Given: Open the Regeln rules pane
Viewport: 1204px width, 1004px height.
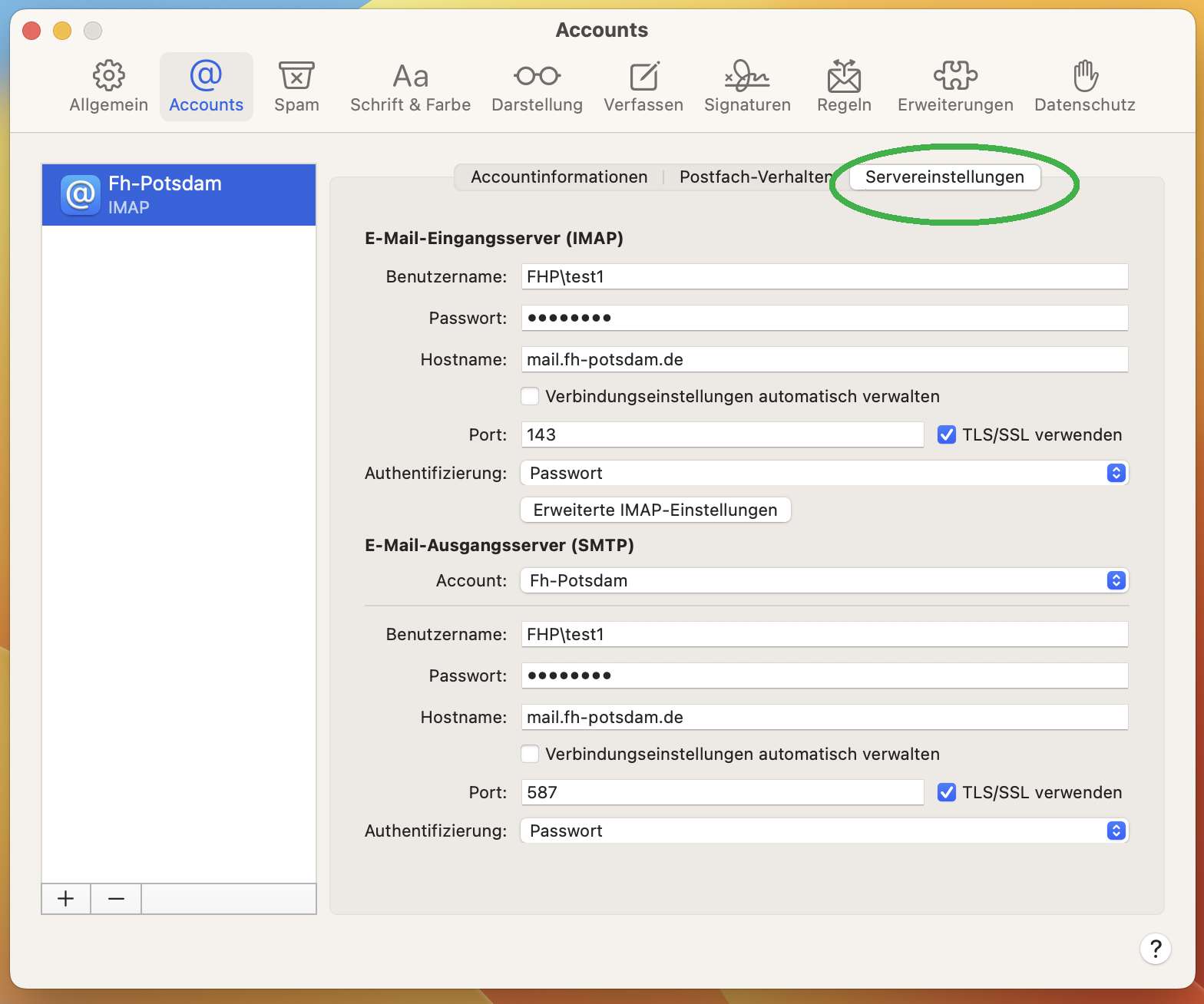Looking at the screenshot, I should 844,87.
